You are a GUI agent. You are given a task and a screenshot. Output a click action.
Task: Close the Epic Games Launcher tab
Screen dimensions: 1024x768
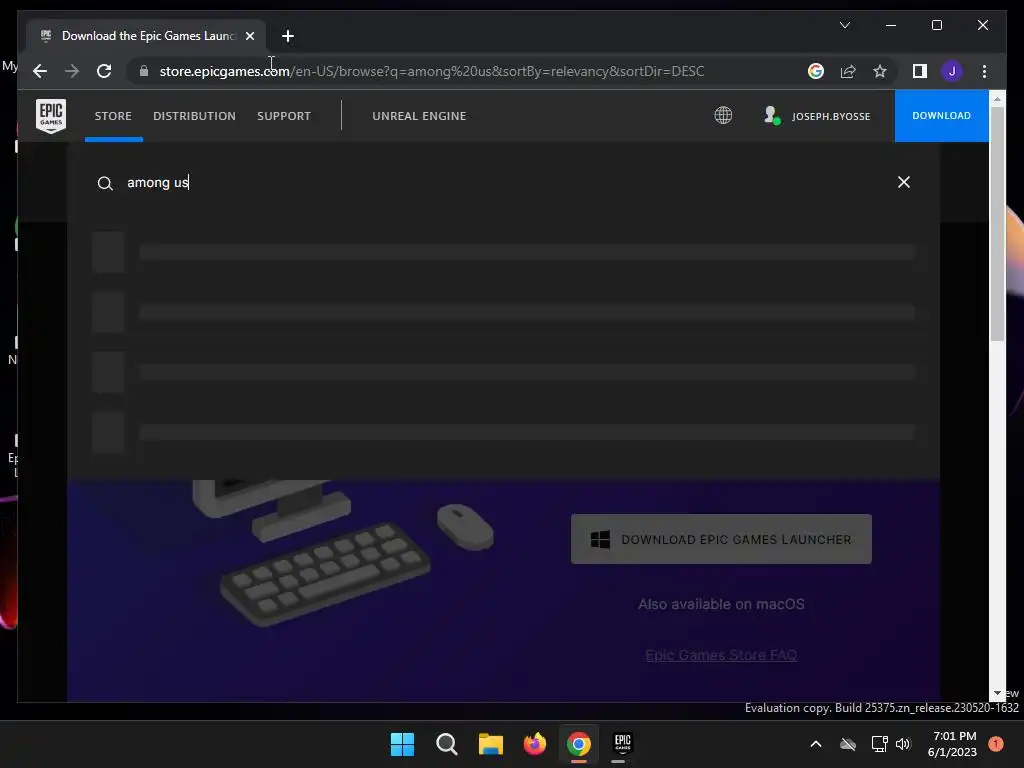(x=249, y=36)
